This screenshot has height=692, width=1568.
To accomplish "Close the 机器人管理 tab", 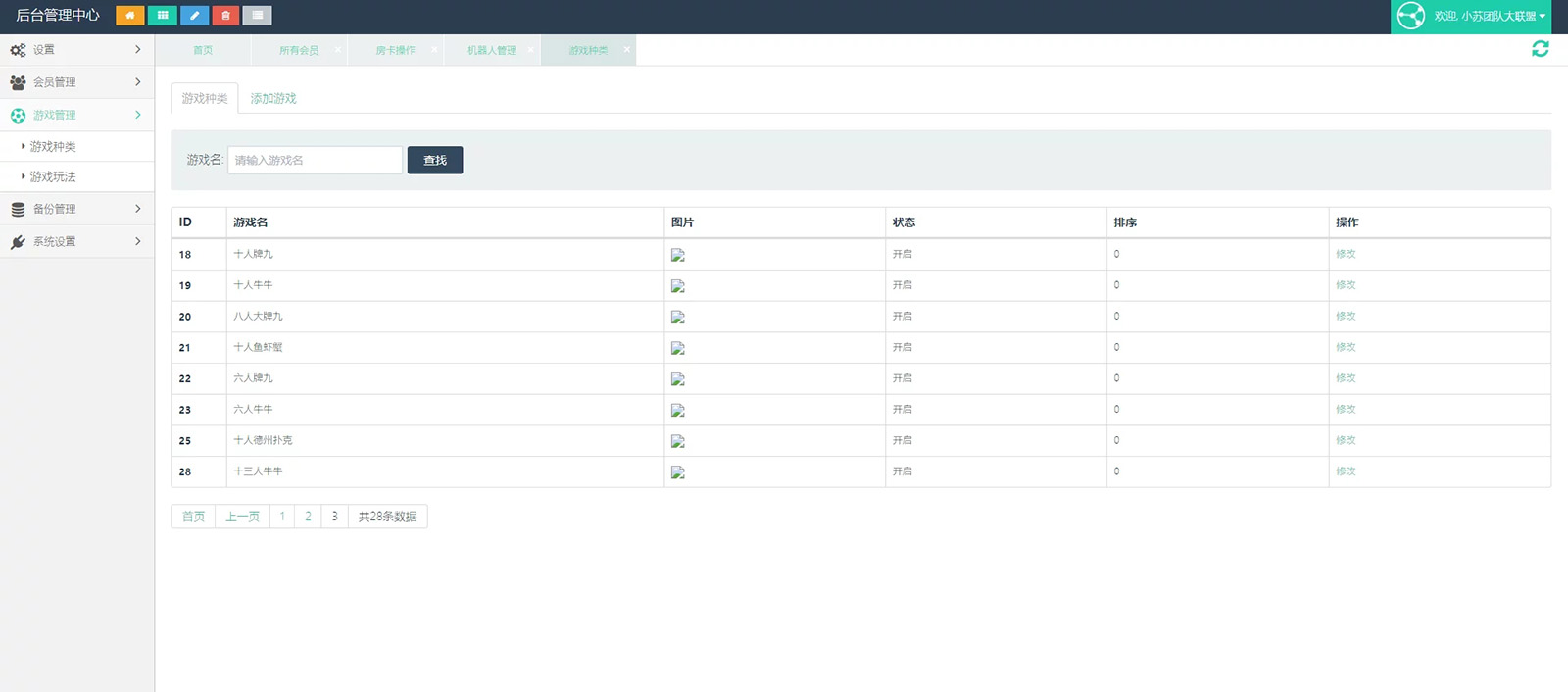I will tap(531, 50).
